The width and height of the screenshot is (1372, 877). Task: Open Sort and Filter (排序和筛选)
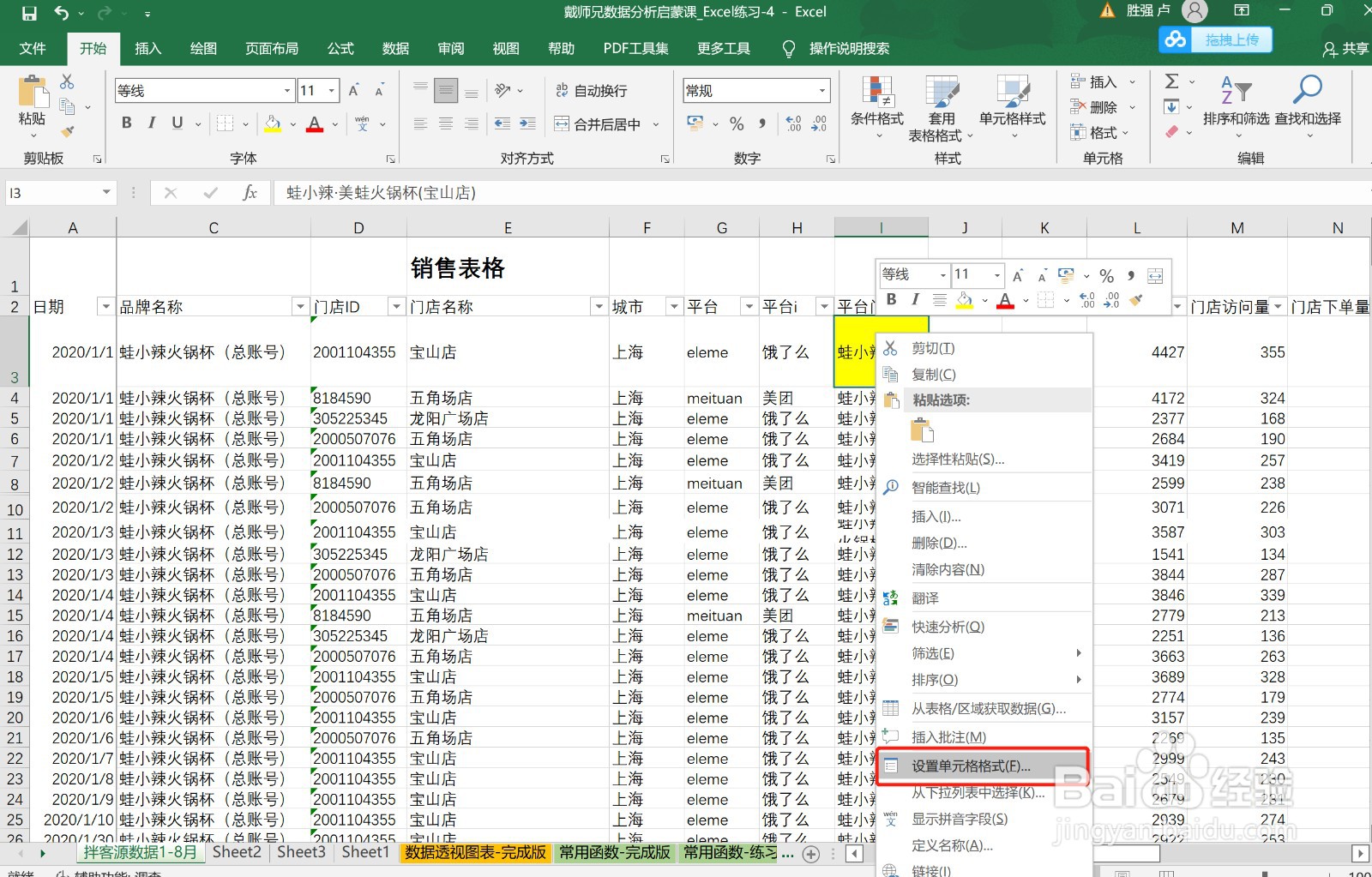tap(1236, 108)
